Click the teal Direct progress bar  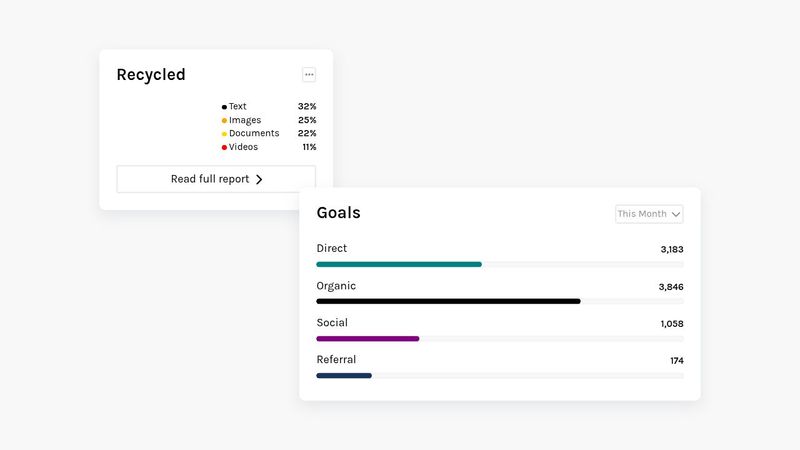click(x=399, y=264)
